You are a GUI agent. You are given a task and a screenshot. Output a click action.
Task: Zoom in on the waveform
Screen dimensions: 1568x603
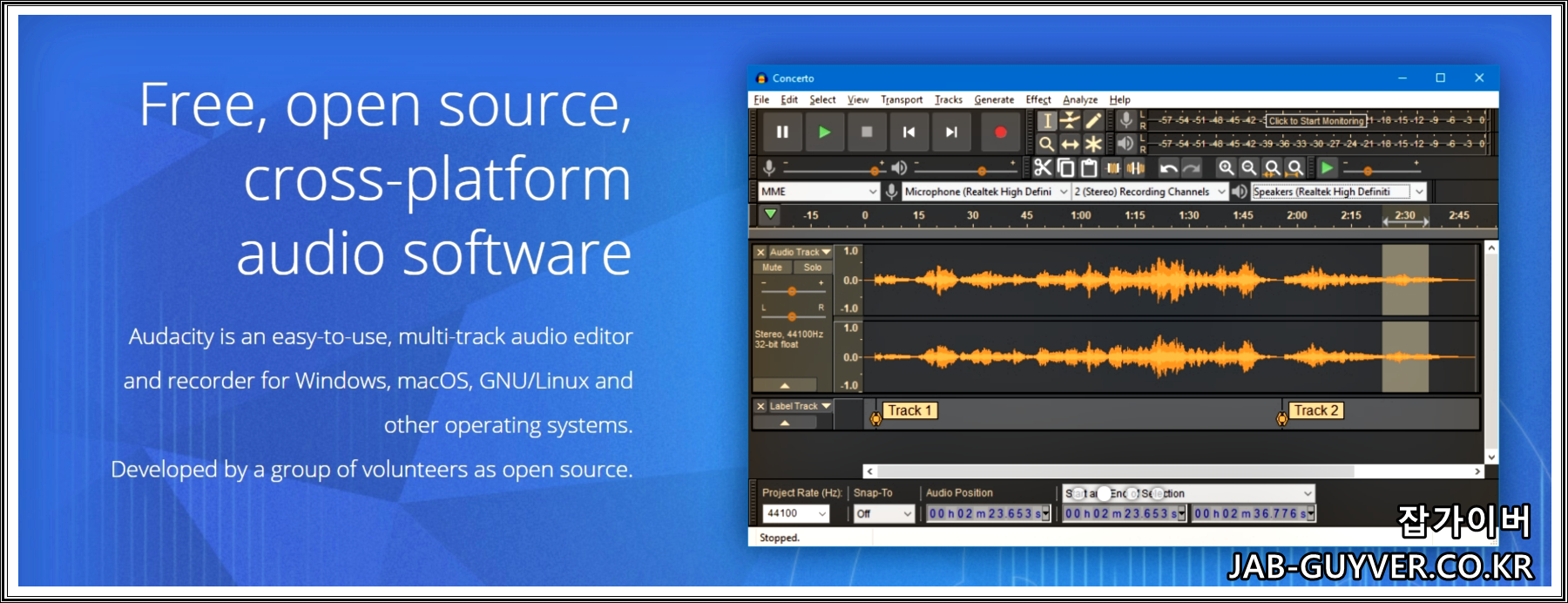pos(1226,168)
